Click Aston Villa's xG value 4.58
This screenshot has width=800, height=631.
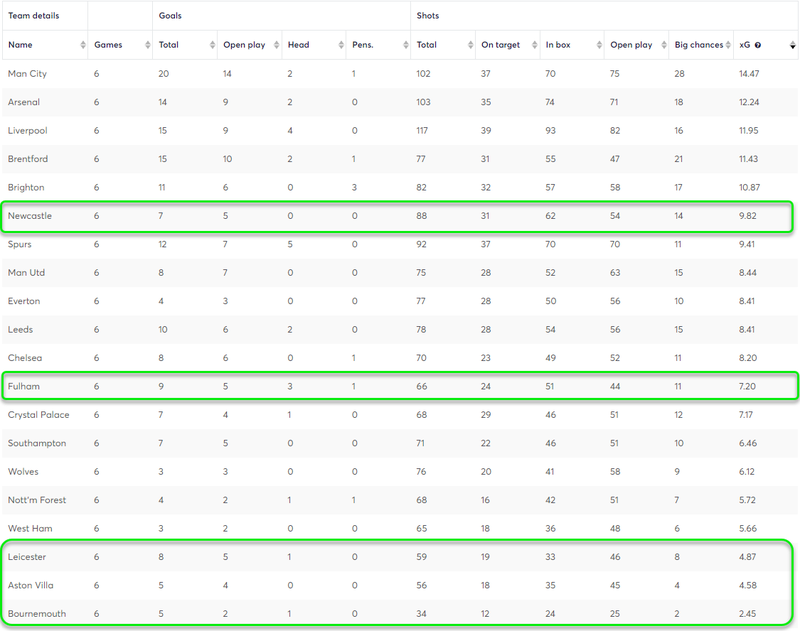[748, 585]
